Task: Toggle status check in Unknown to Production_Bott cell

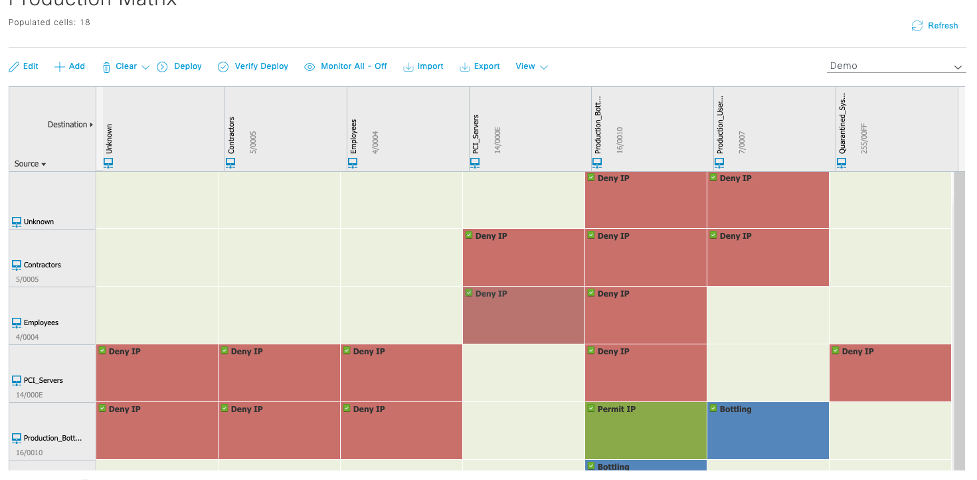Action: pyautogui.click(x=591, y=178)
